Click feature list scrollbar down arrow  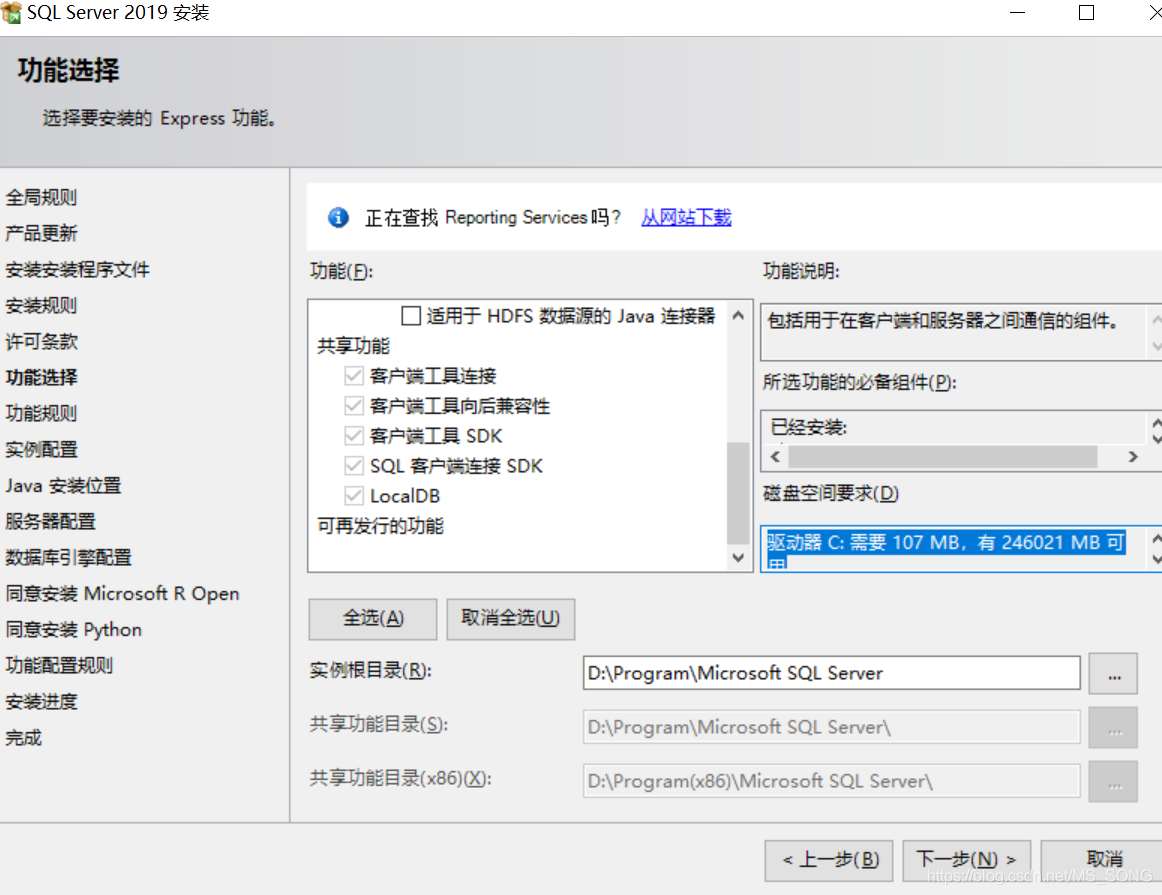(738, 557)
